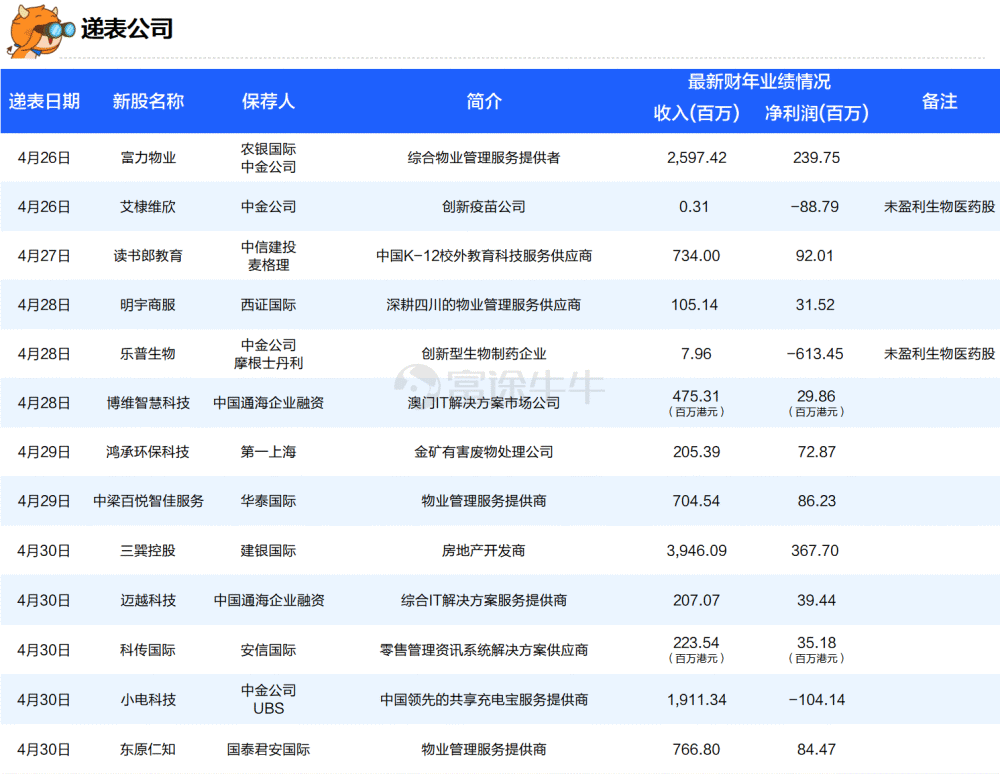Click the stock name 小电科技
Screen dimensions: 1000x774
coord(148,700)
